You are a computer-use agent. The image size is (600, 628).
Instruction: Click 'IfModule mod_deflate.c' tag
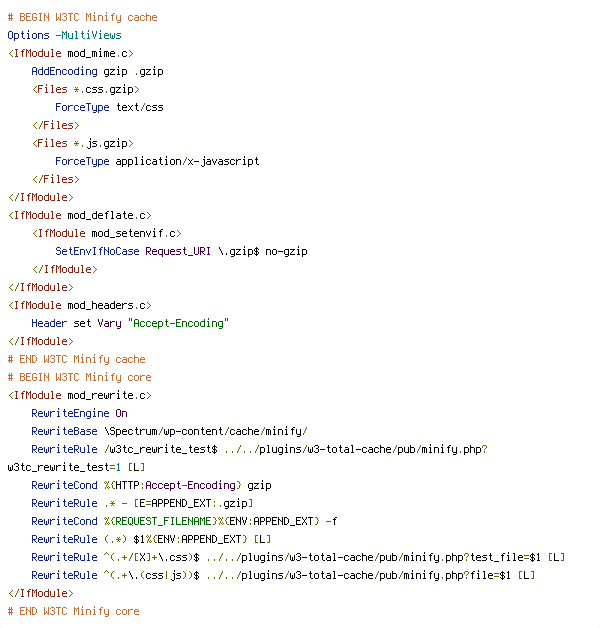pos(80,215)
